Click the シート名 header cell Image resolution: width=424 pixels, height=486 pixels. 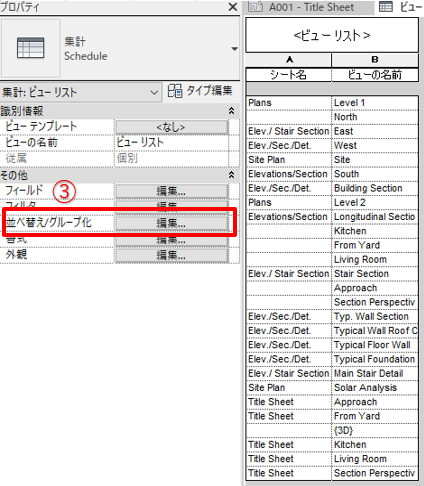click(289, 75)
